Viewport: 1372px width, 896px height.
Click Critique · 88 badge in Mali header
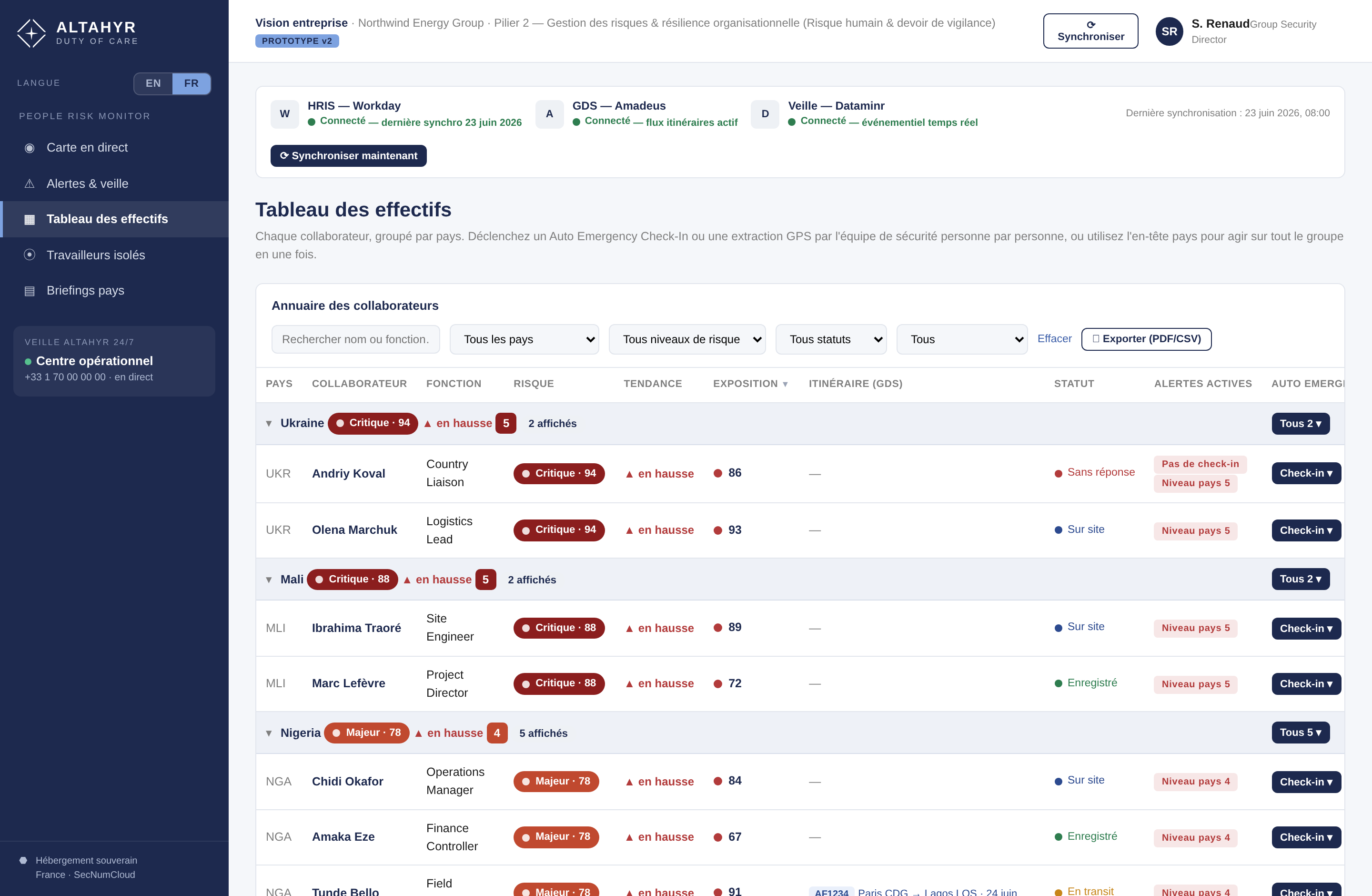352,580
